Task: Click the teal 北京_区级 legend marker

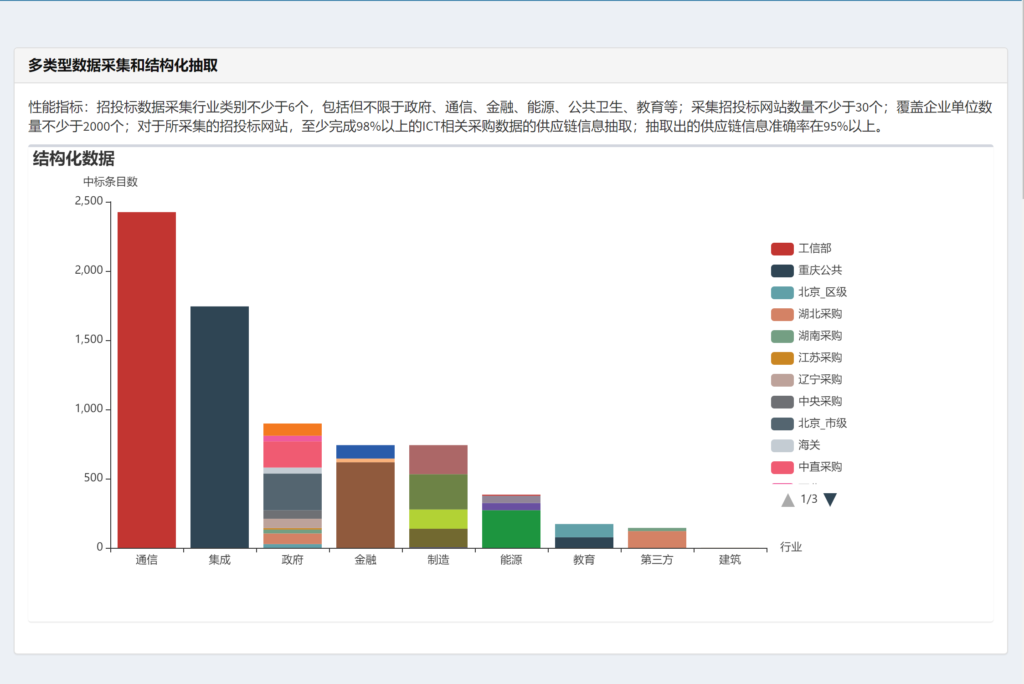Action: pos(781,292)
